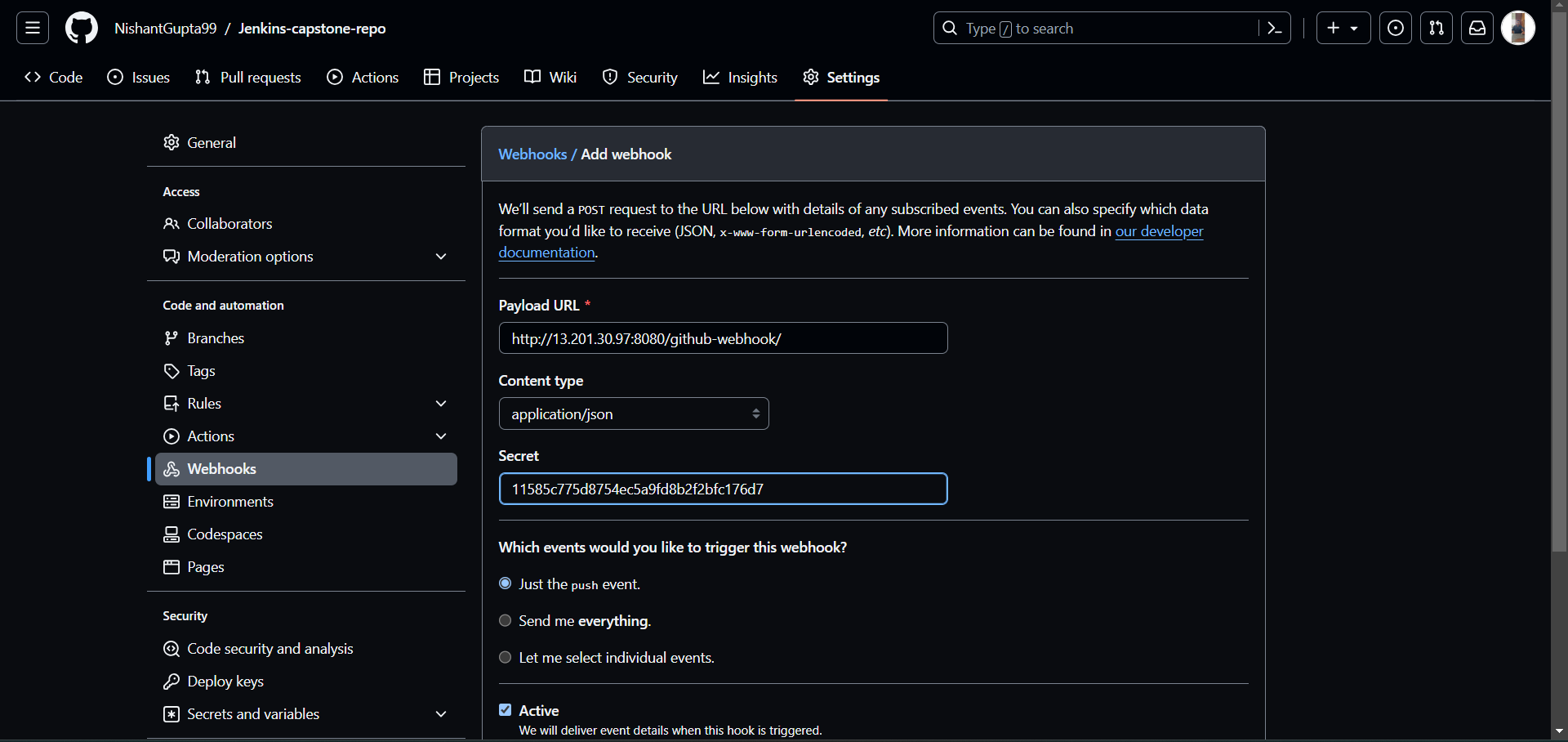Open the issues icon in header

pyautogui.click(x=1396, y=29)
